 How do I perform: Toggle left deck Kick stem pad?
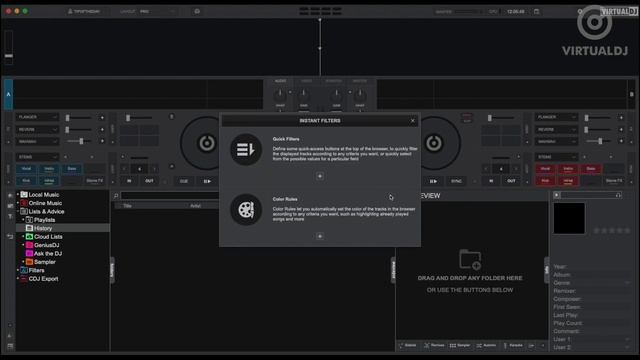click(x=26, y=180)
